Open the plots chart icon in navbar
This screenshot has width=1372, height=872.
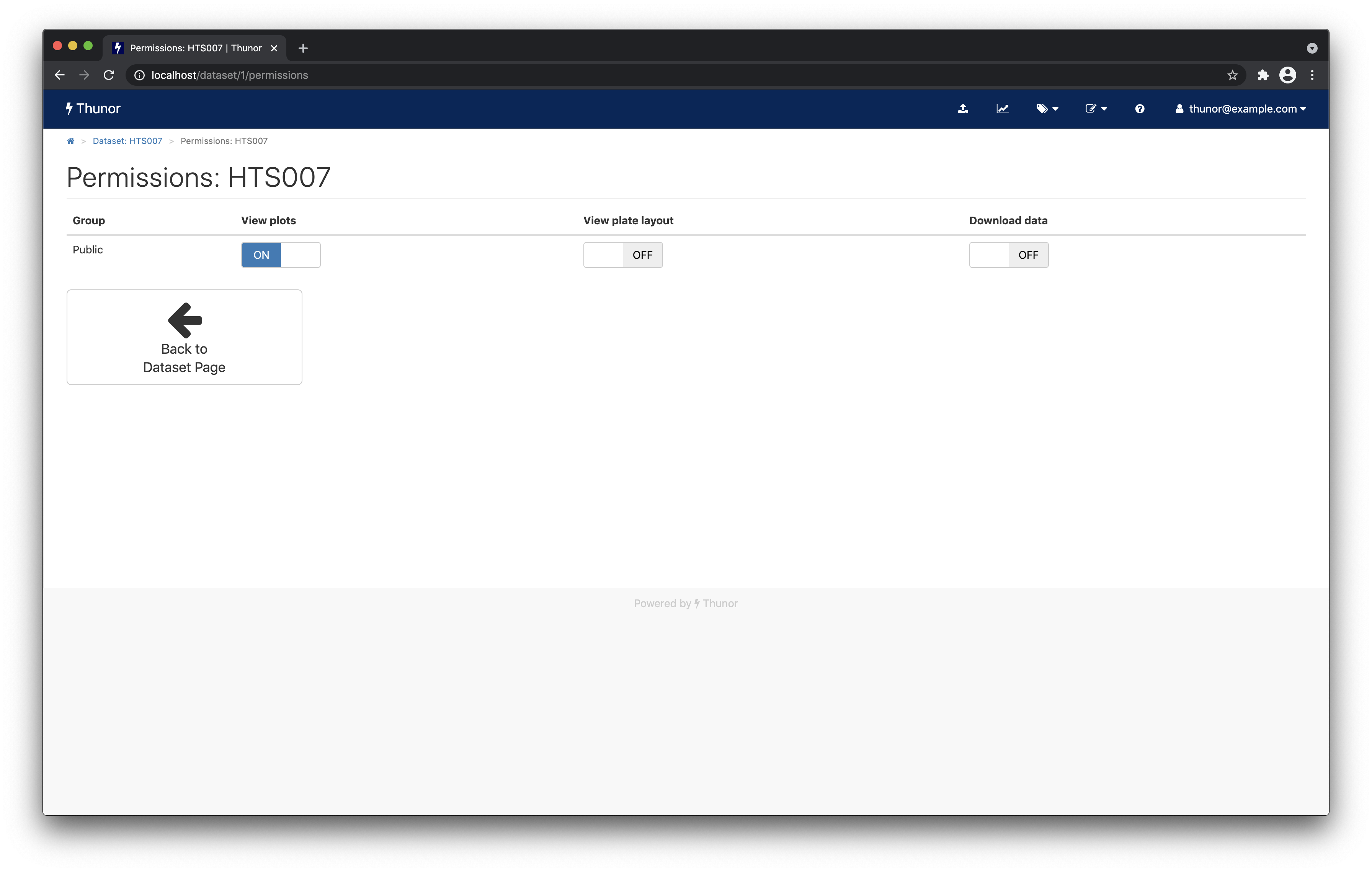[x=1003, y=108]
